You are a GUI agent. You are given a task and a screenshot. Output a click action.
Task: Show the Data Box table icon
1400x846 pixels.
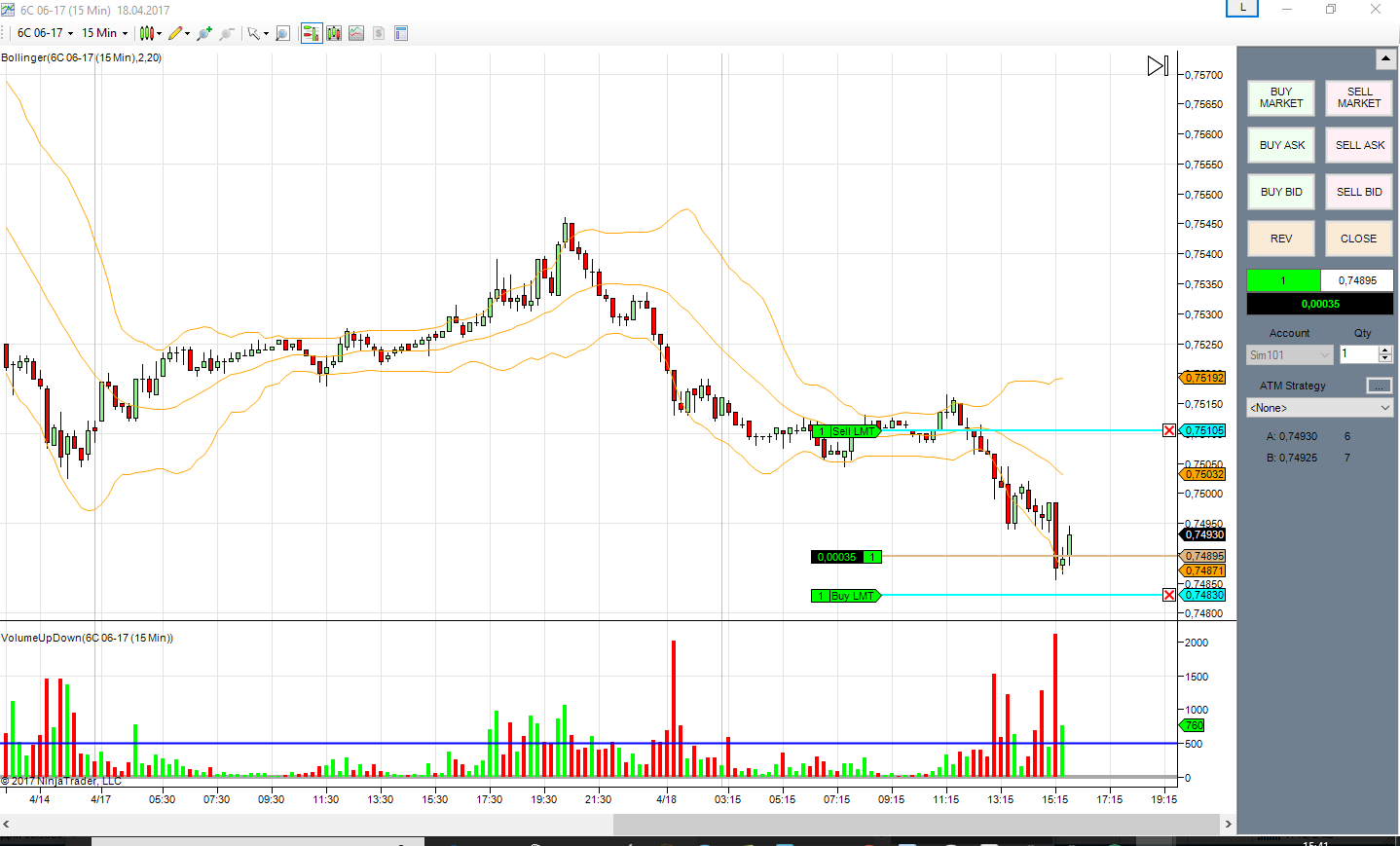(x=401, y=33)
